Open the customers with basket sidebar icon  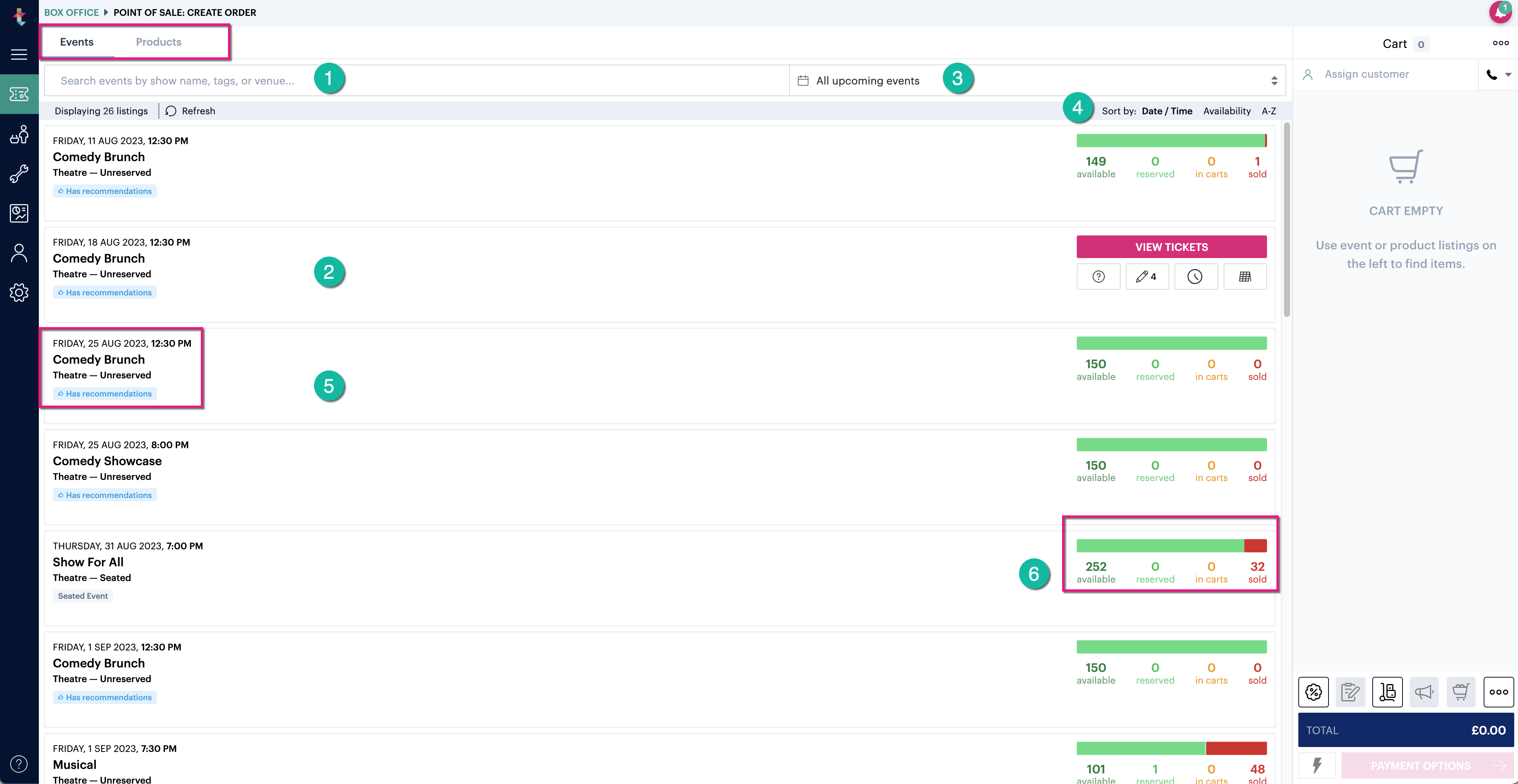19,134
